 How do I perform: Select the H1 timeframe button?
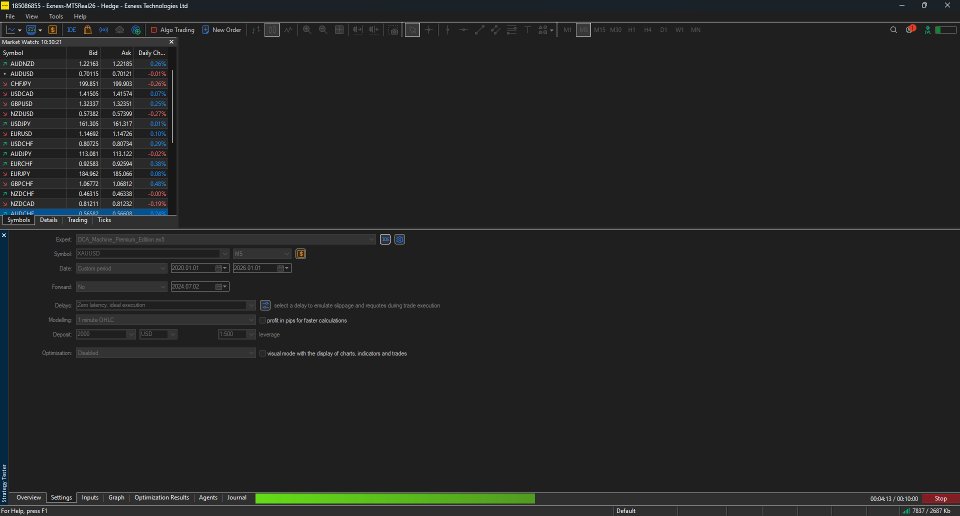pyautogui.click(x=632, y=29)
